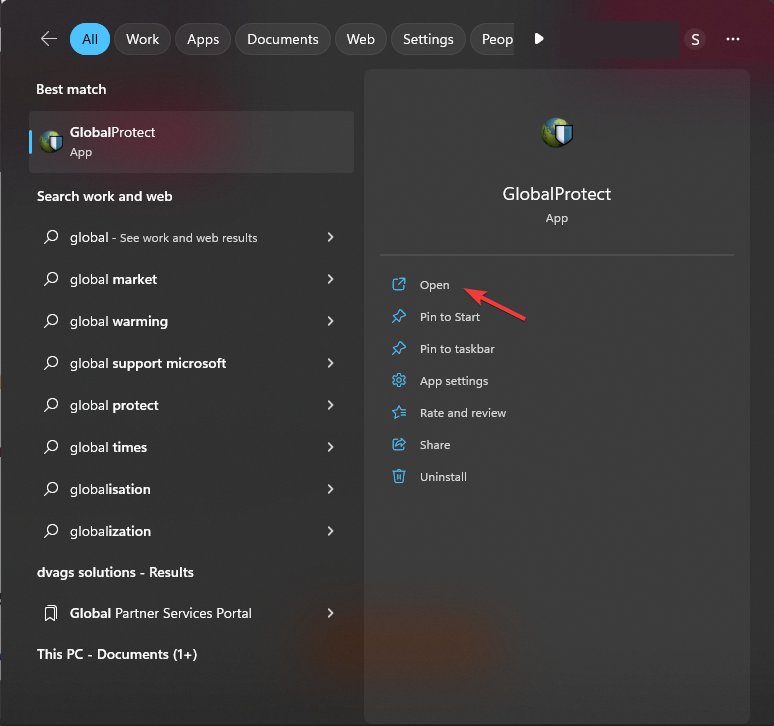Click the 'global warming' suggestion text
The width and height of the screenshot is (774, 726).
click(x=118, y=321)
